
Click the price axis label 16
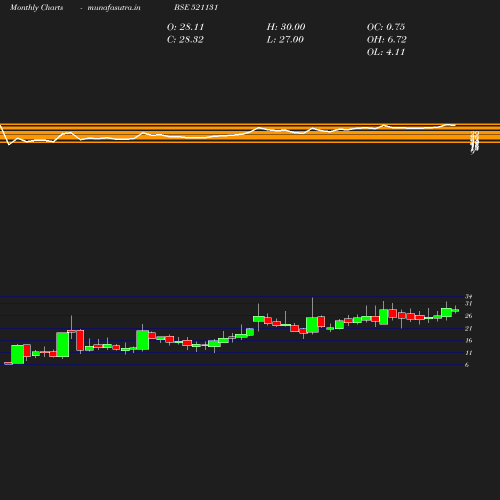(x=469, y=340)
